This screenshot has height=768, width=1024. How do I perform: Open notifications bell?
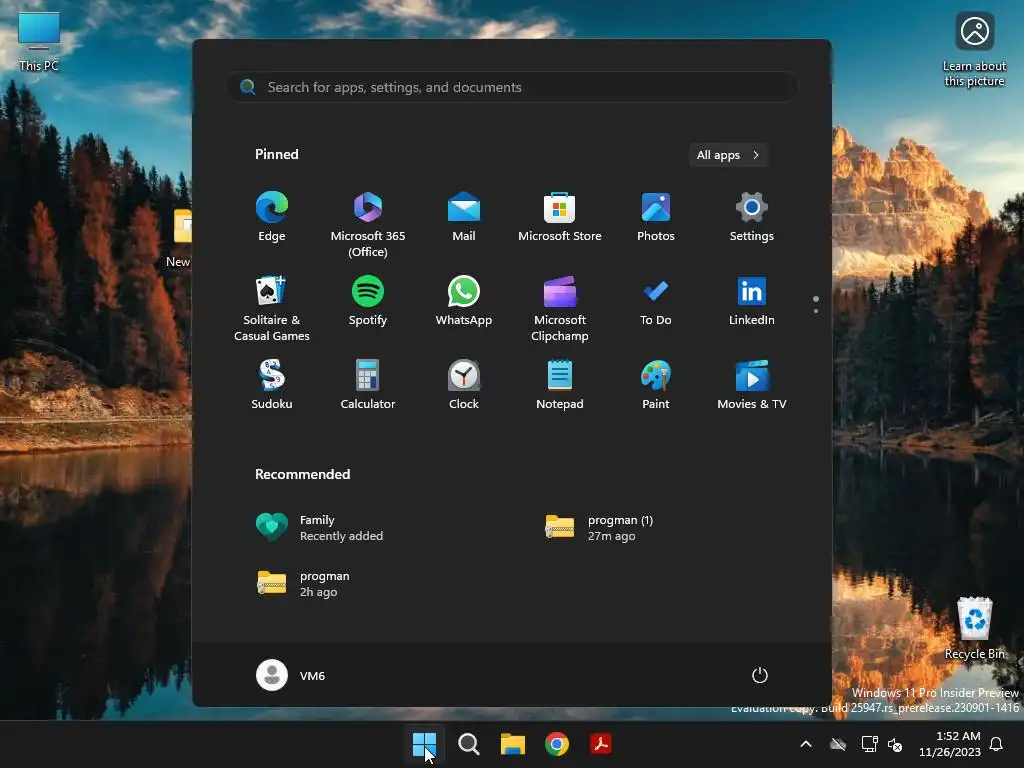pos(997,744)
